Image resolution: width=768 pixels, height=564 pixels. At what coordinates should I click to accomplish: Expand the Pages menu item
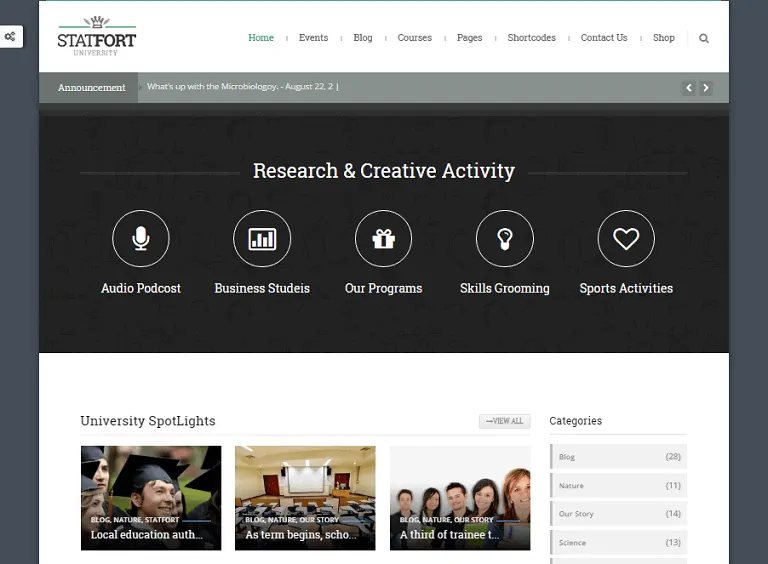click(469, 38)
